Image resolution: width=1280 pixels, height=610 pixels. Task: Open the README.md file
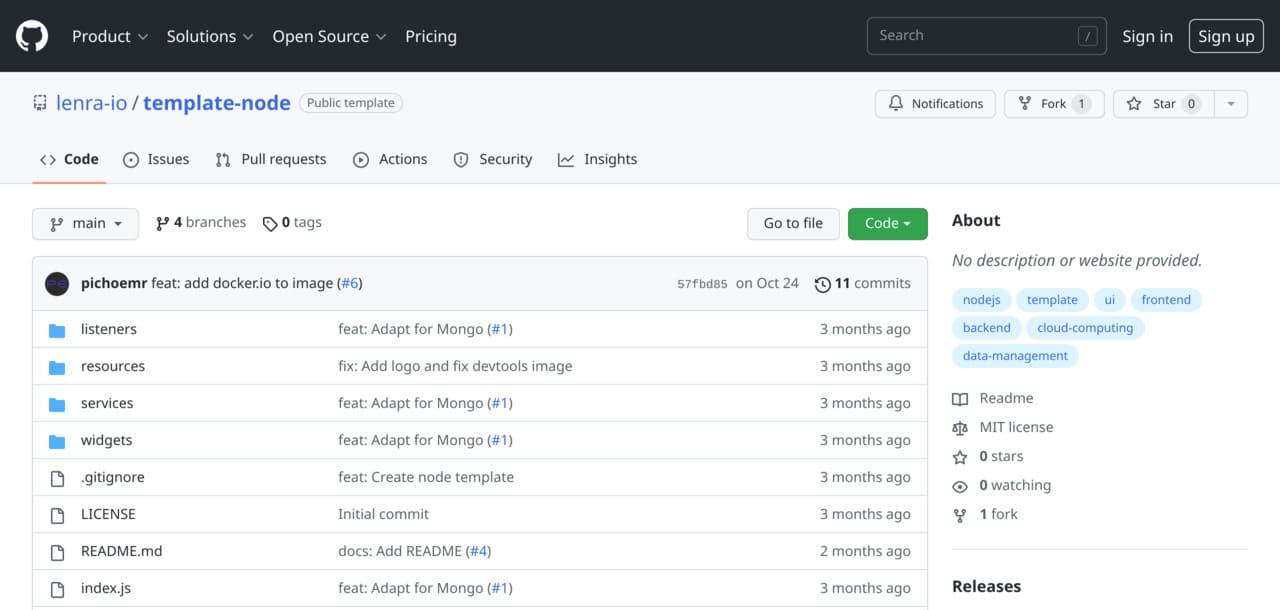(121, 552)
